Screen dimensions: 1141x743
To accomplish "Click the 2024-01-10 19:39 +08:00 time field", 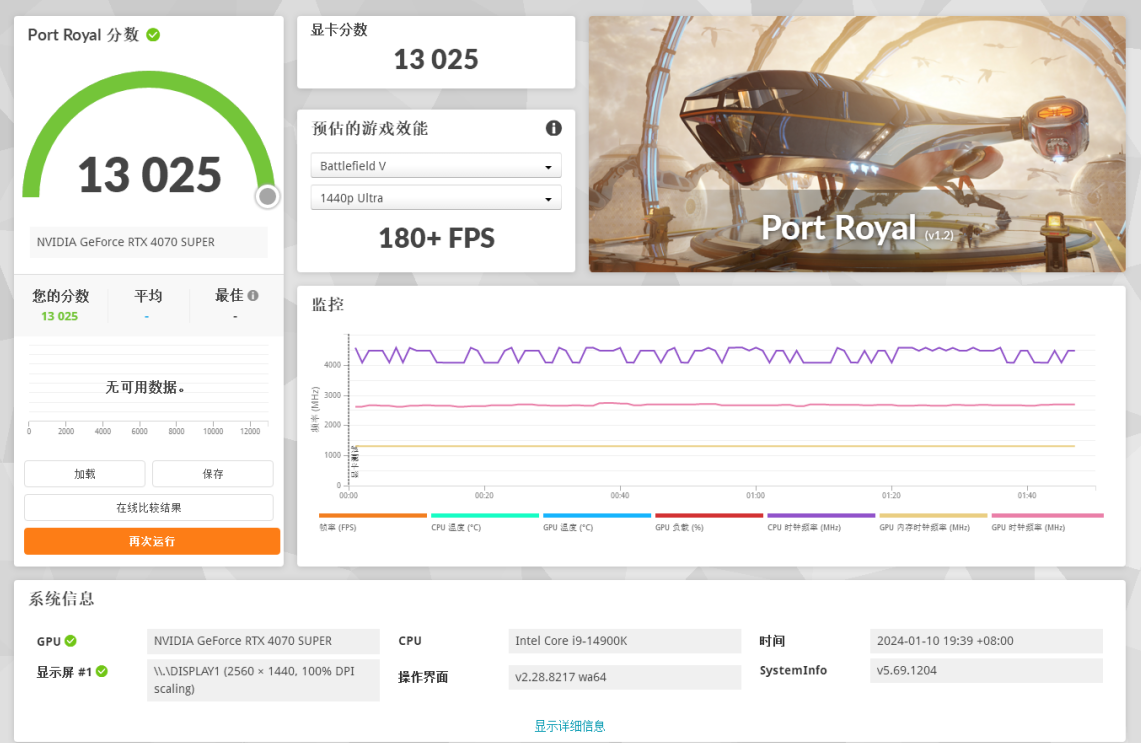I will (986, 641).
